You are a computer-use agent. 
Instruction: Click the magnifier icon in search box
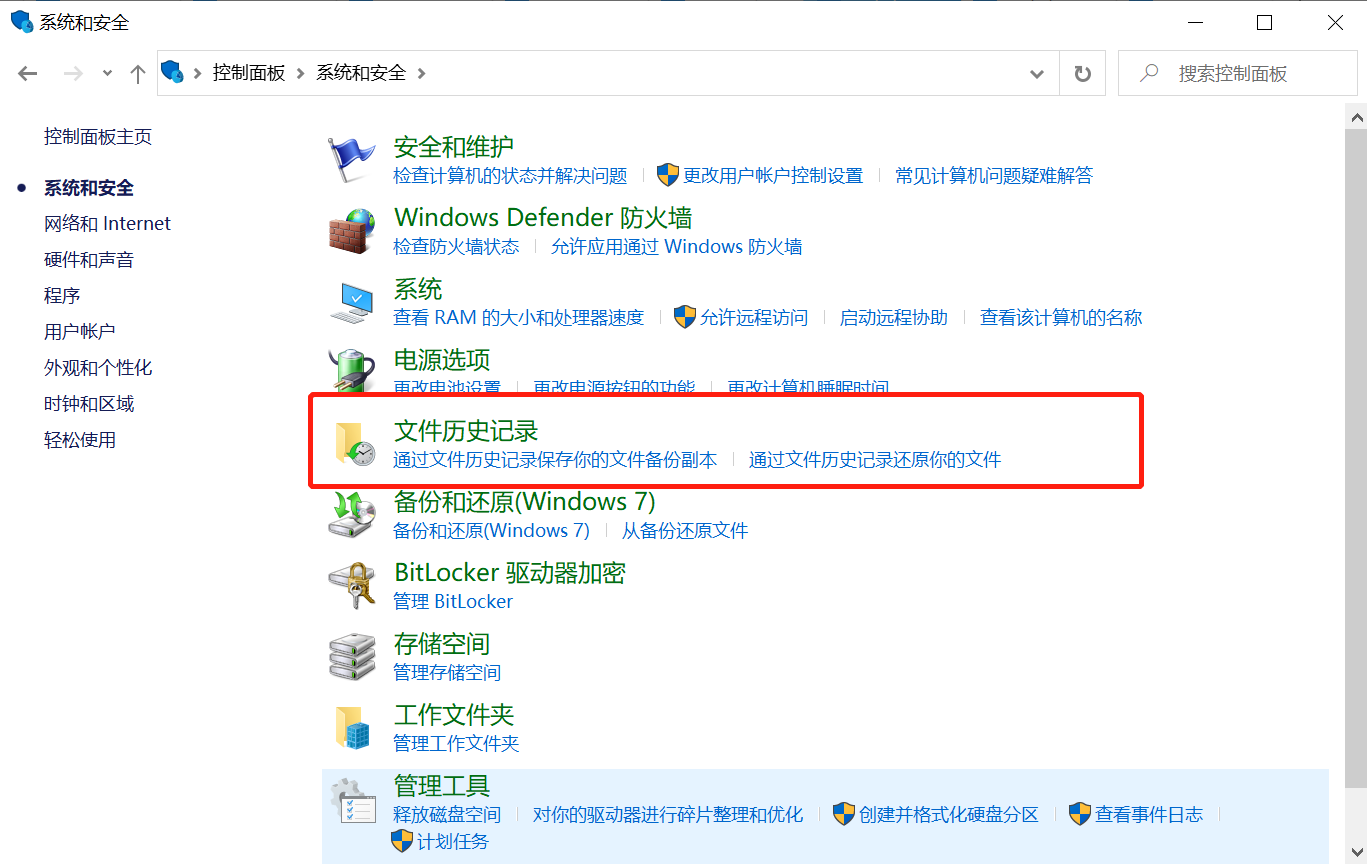point(1150,73)
